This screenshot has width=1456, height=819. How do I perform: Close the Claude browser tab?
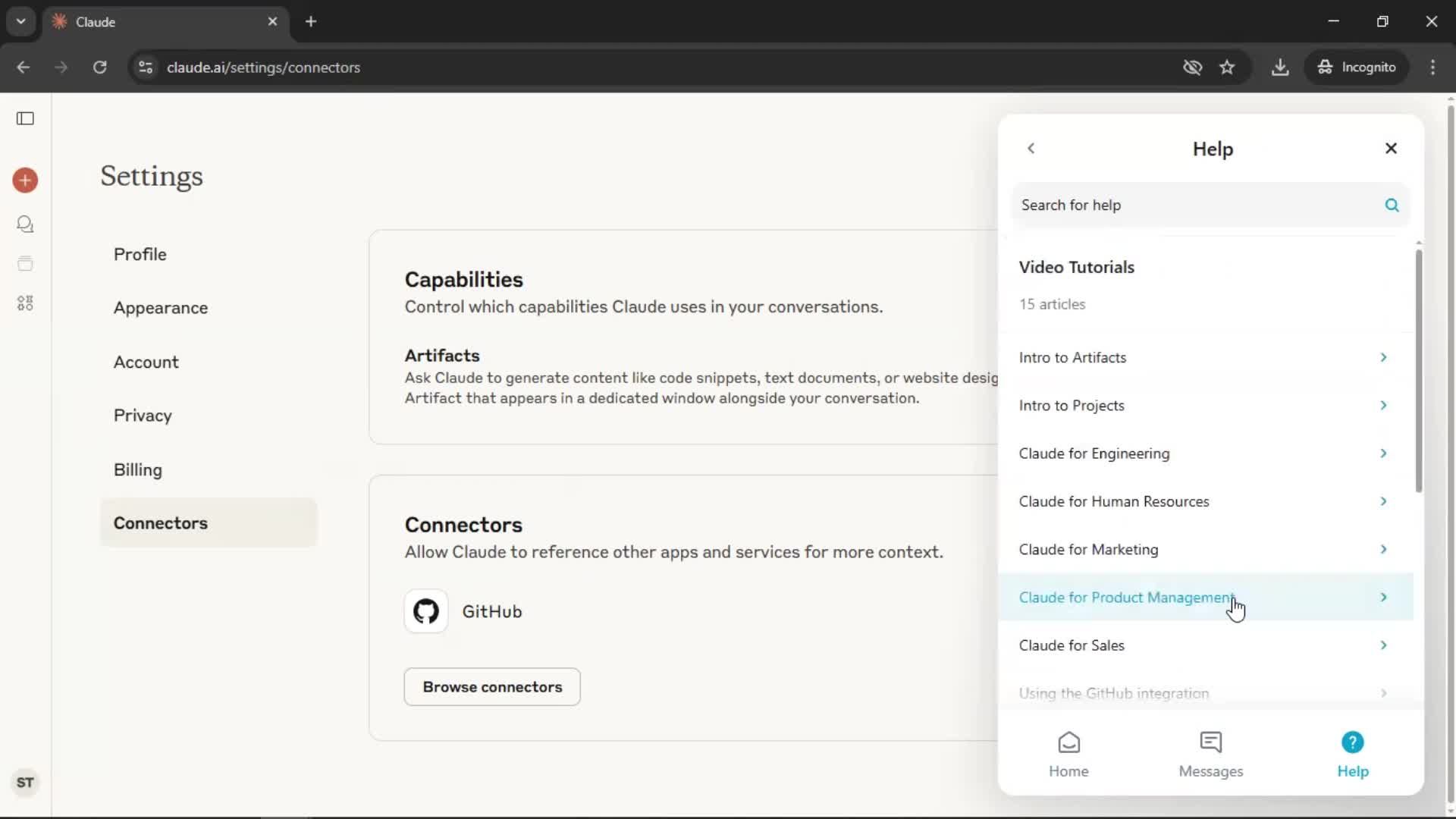[x=272, y=22]
